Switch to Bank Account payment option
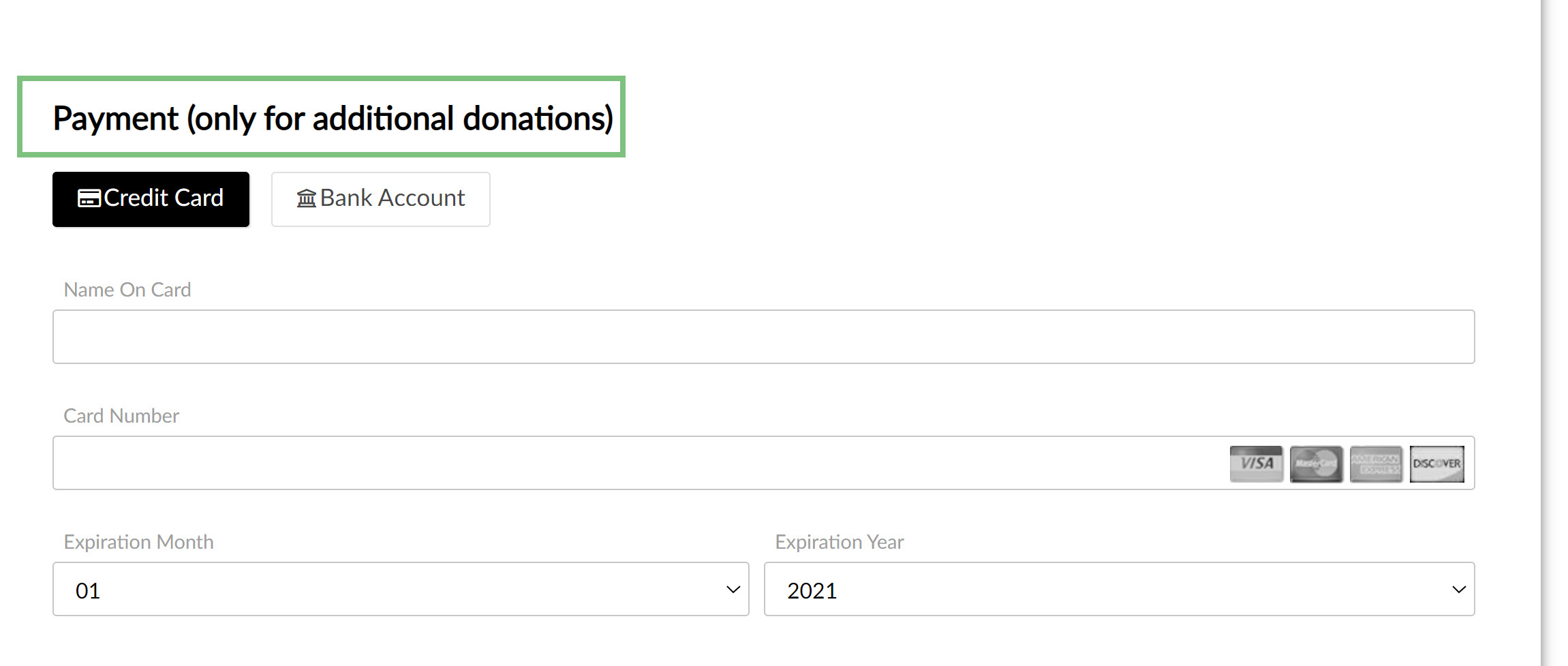1568x666 pixels. (380, 199)
